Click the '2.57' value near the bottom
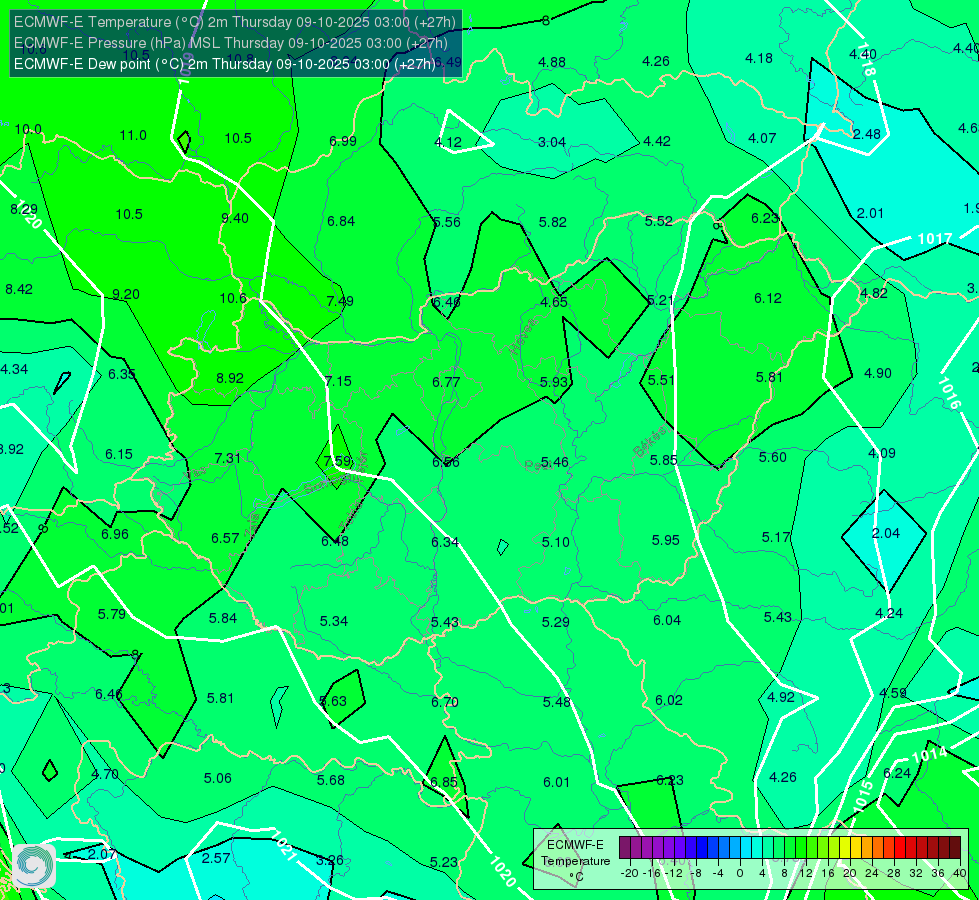The height and width of the screenshot is (900, 979). (x=215, y=859)
